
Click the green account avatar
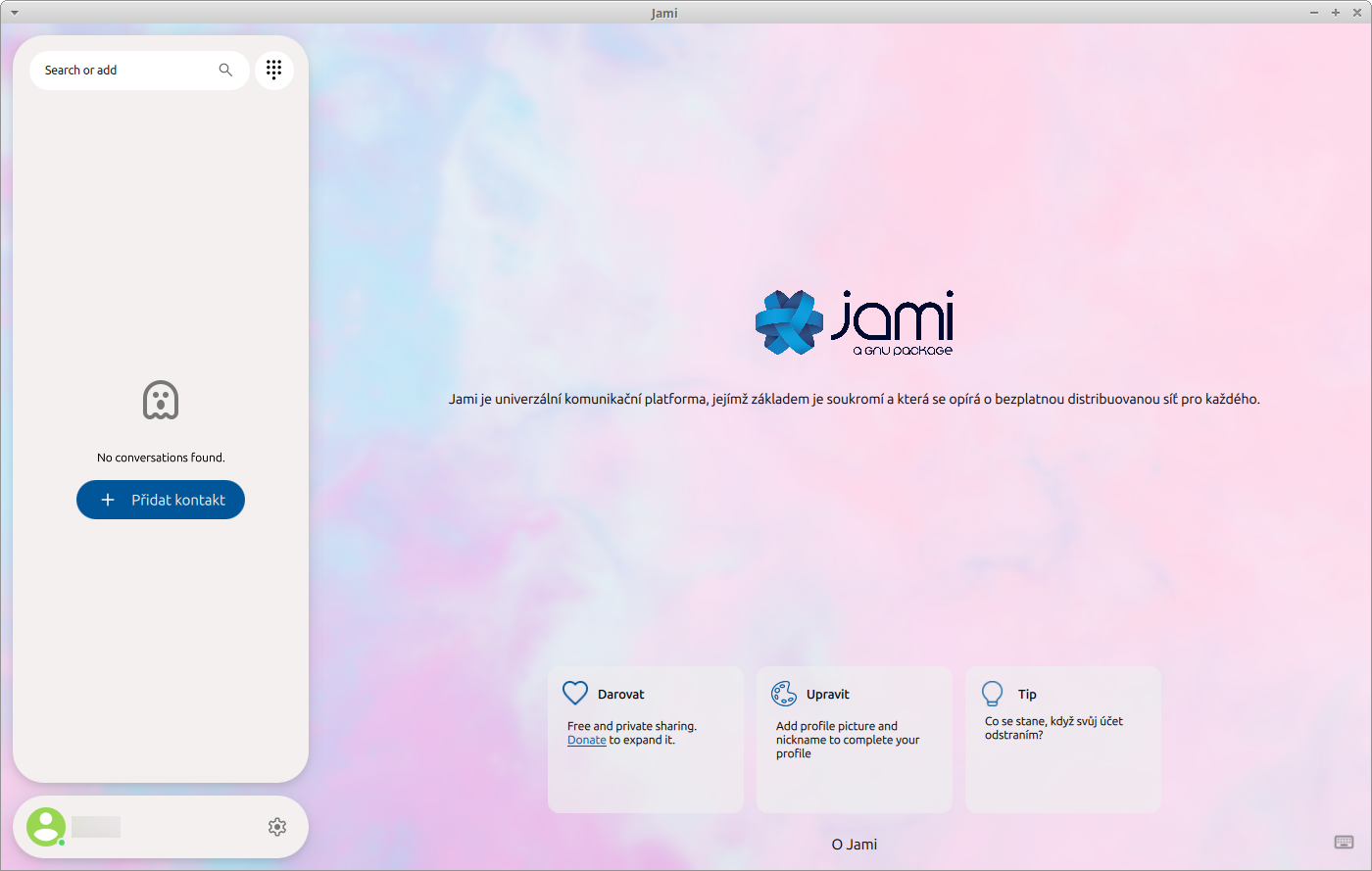46,827
